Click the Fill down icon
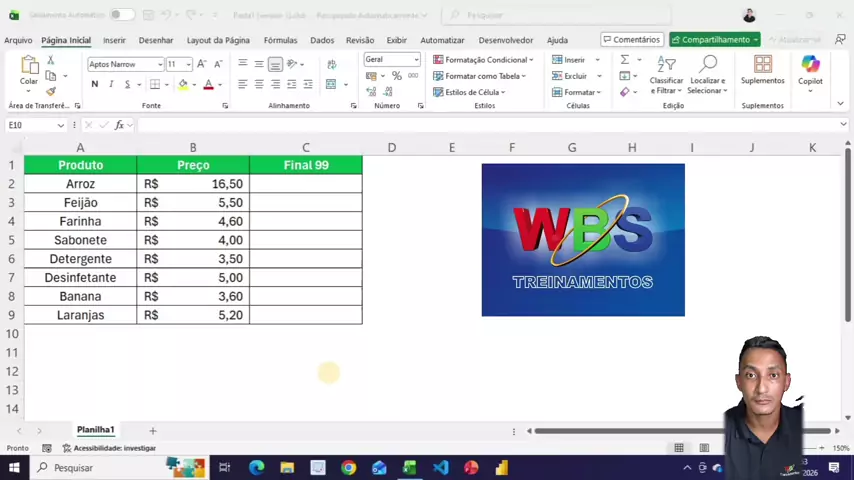Screen dimensions: 854x480 (x=625, y=76)
